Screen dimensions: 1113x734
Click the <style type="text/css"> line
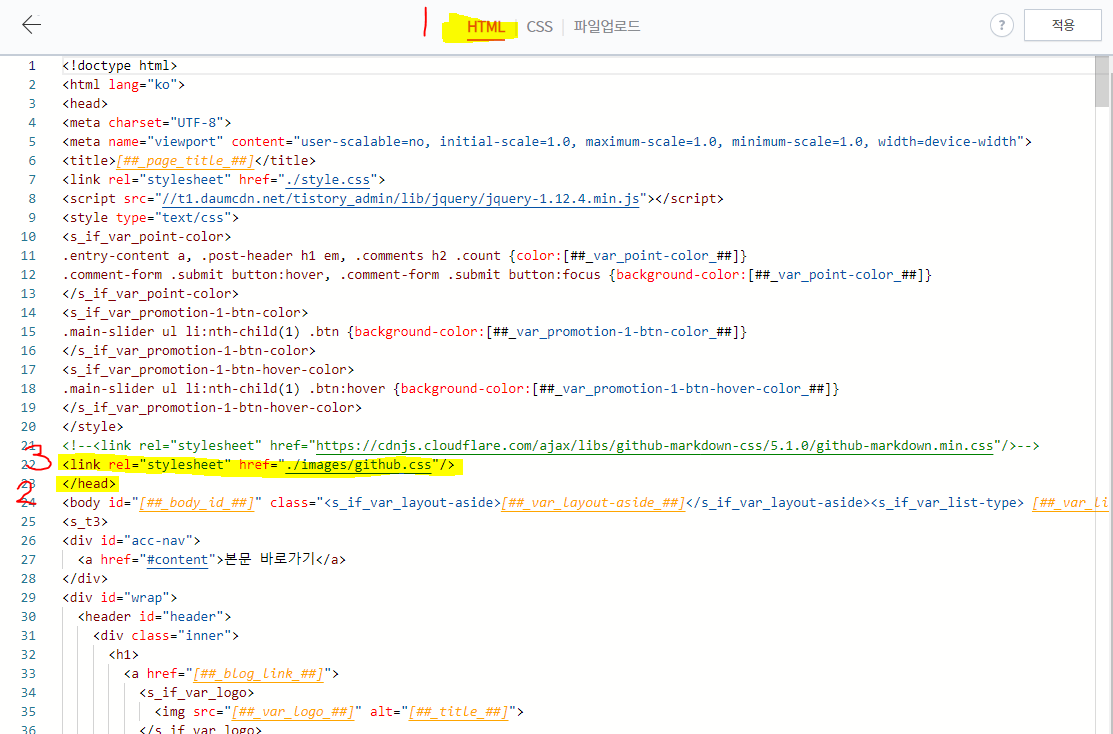point(150,217)
